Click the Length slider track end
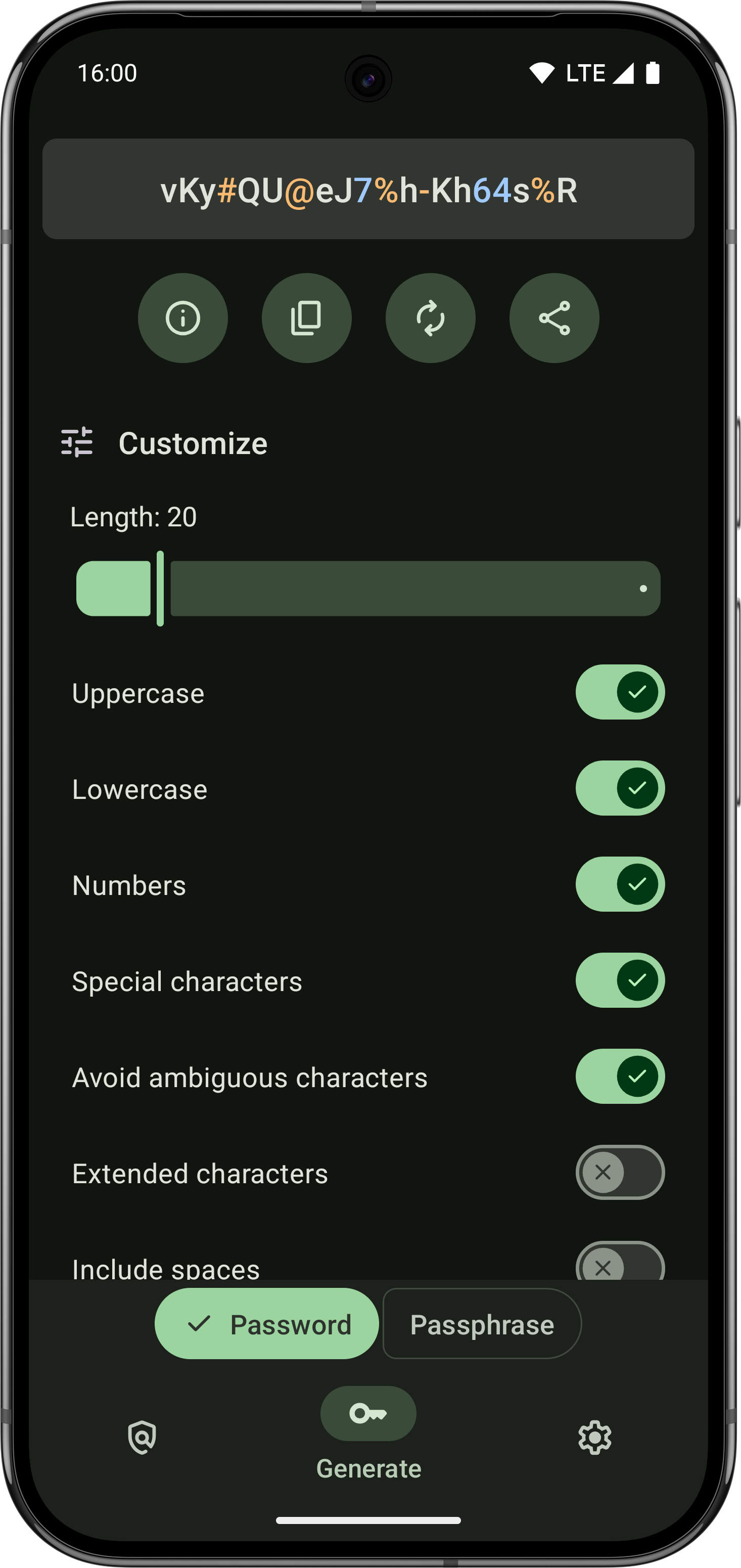This screenshot has width=741, height=1568. click(x=643, y=589)
